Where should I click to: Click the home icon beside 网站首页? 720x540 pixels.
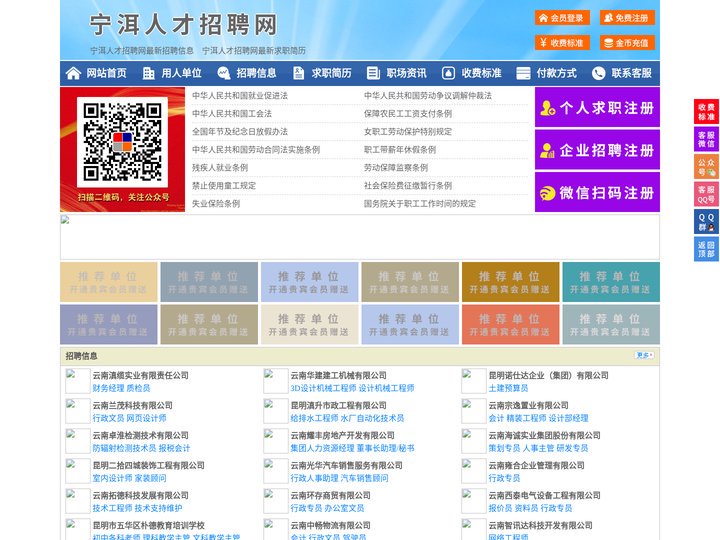pyautogui.click(x=73, y=73)
